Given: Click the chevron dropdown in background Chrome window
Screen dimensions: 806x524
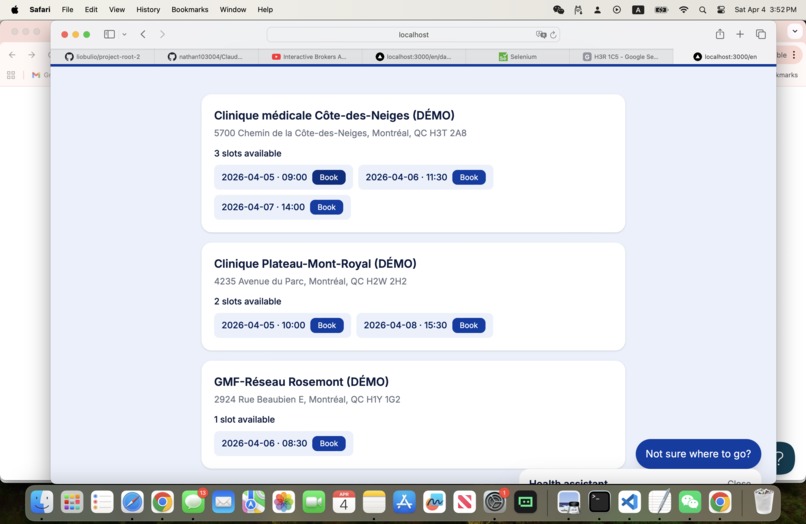Looking at the screenshot, I should [x=795, y=31].
